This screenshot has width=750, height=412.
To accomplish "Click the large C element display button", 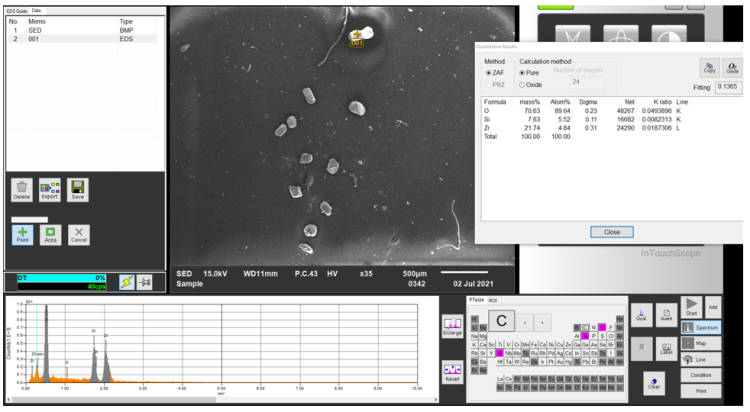I will 501,321.
